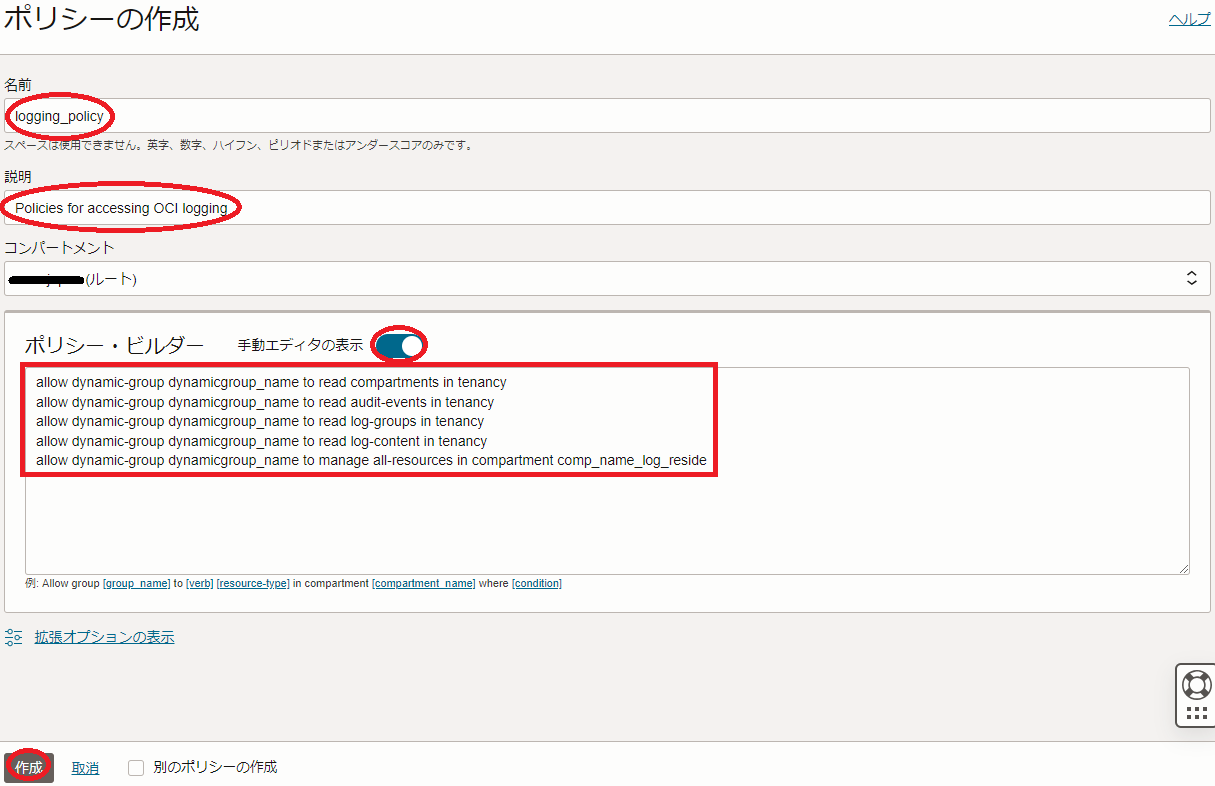Click the sliders icon beside 拡張オプションの表示

14,637
